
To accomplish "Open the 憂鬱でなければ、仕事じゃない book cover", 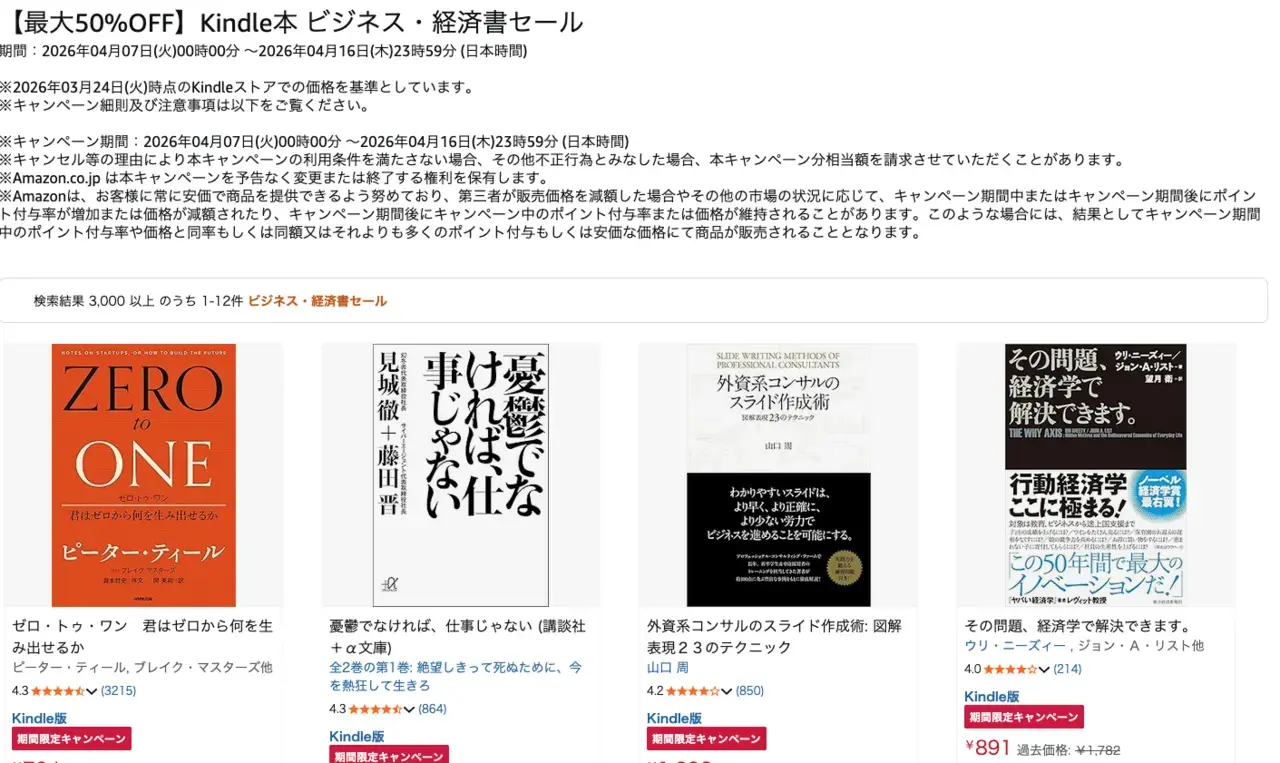I will (x=460, y=475).
